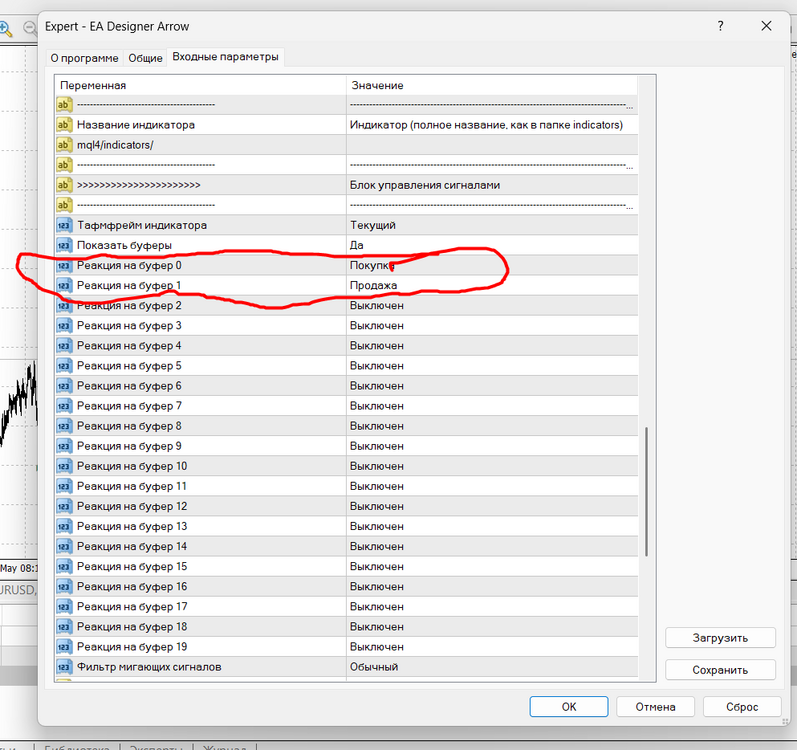
Task: Click icon beside Реакция на буфер 6
Action: 64,386
